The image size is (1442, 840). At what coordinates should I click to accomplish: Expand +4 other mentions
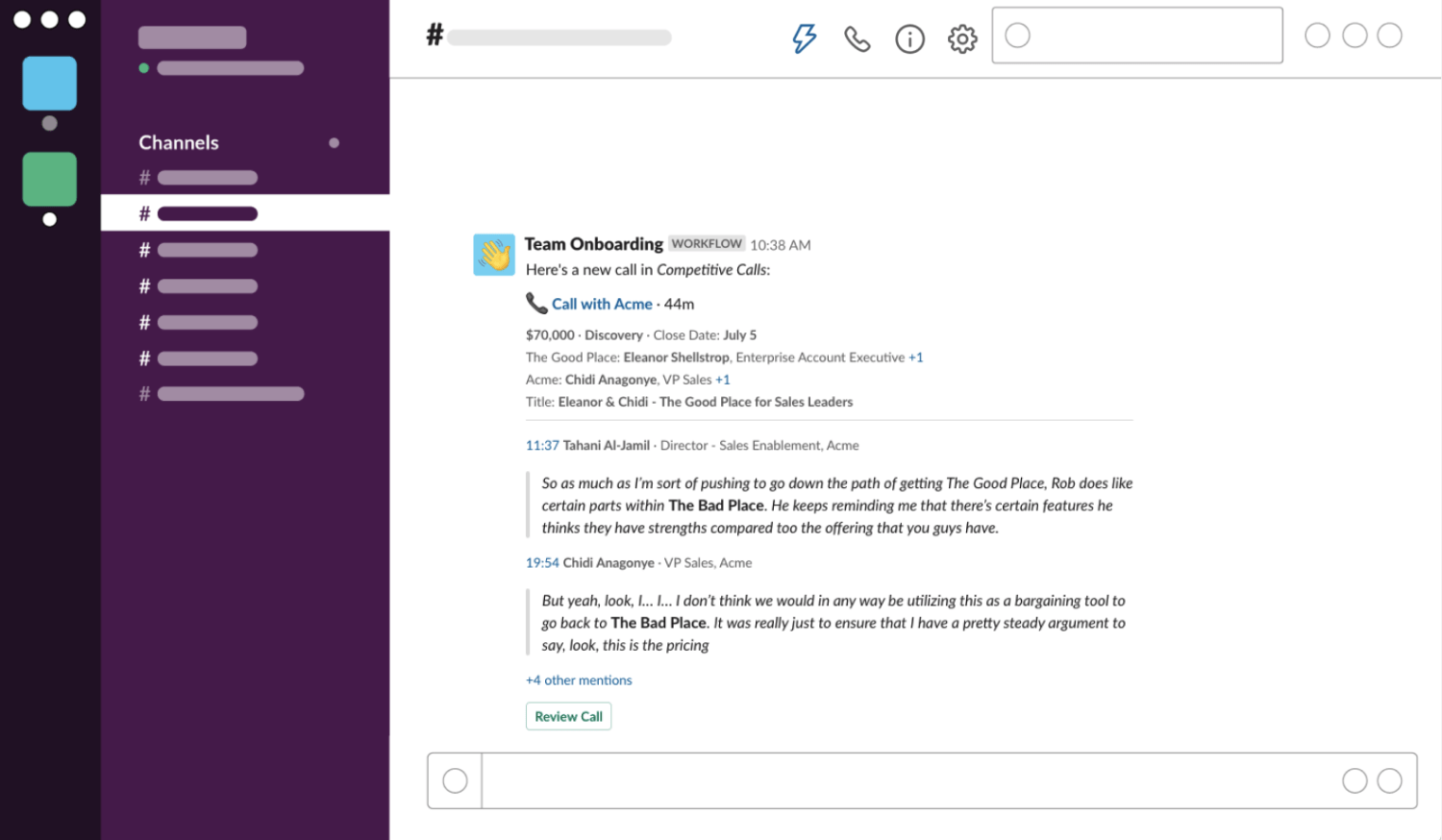[x=579, y=680]
